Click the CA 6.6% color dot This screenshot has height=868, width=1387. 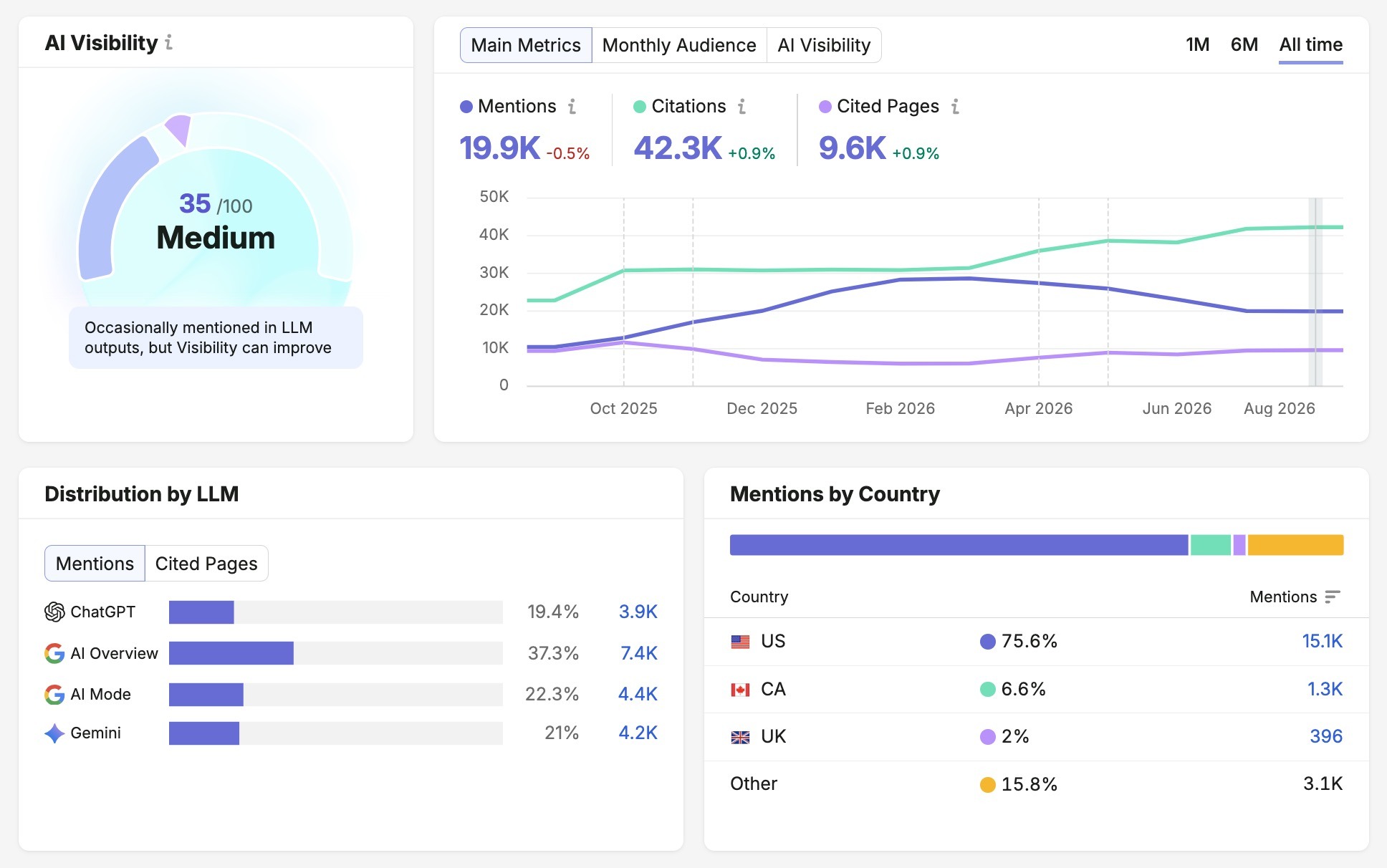(x=988, y=690)
